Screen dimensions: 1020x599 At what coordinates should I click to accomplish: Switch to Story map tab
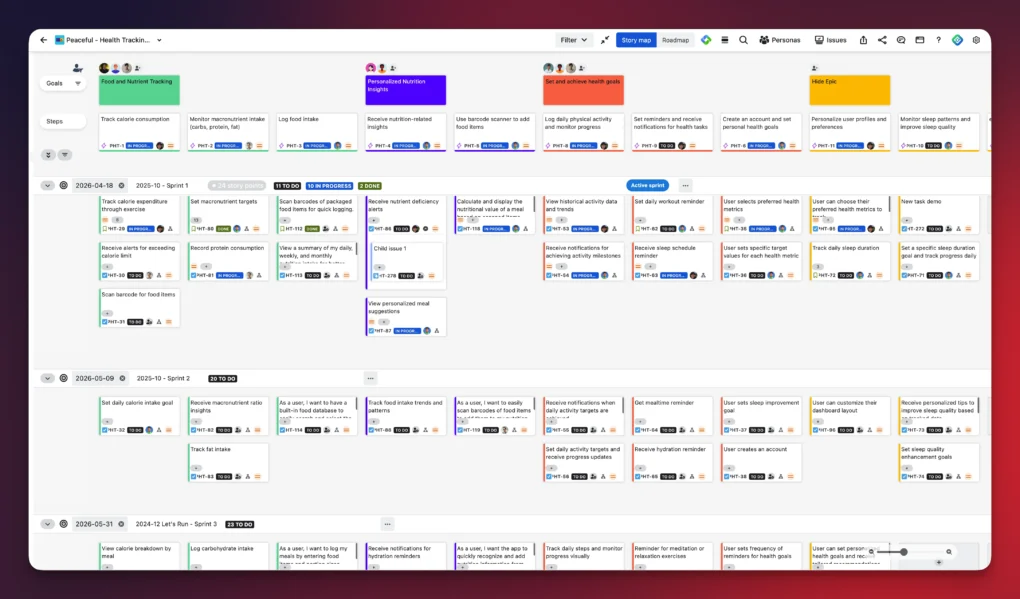(636, 40)
